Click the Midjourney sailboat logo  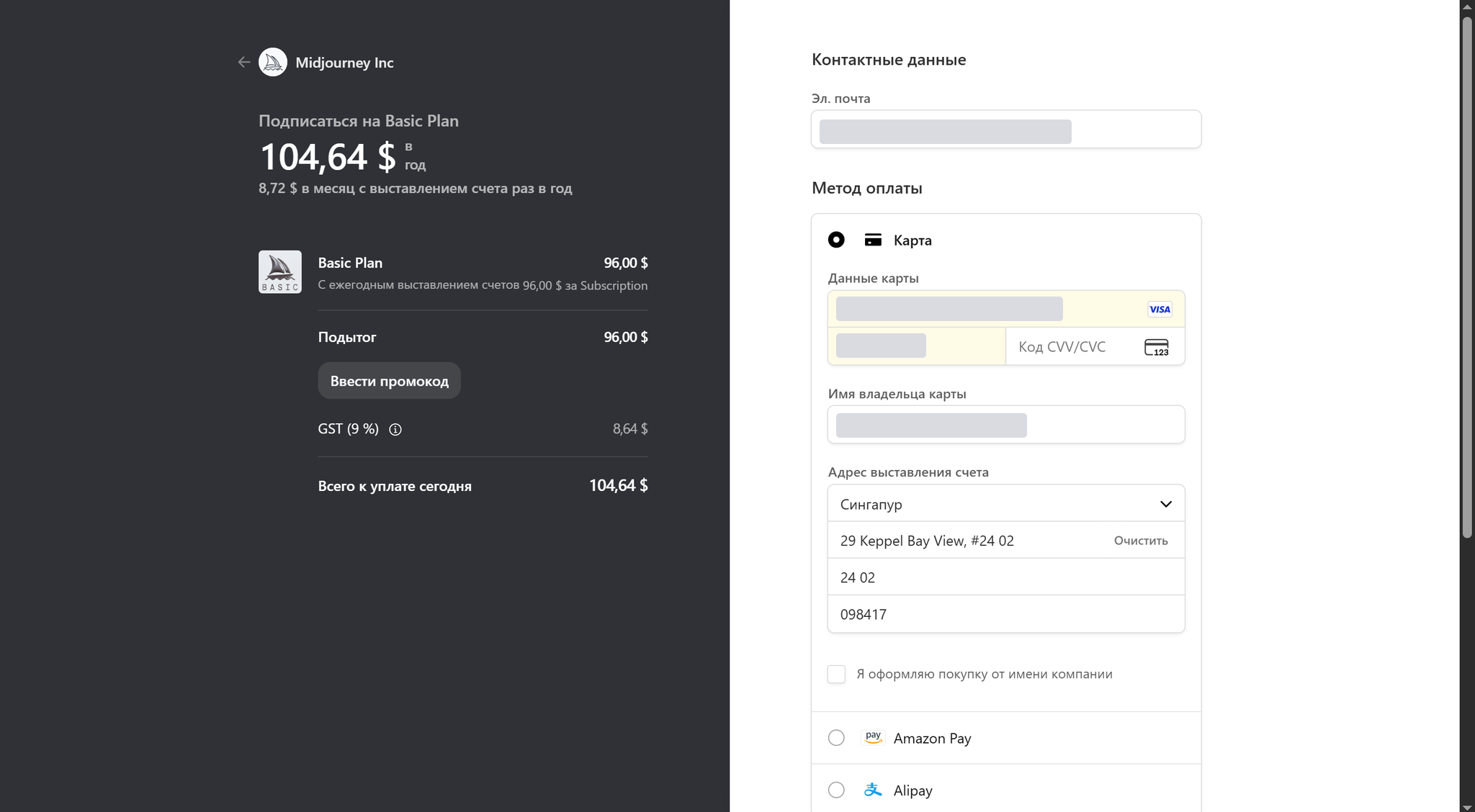click(273, 63)
